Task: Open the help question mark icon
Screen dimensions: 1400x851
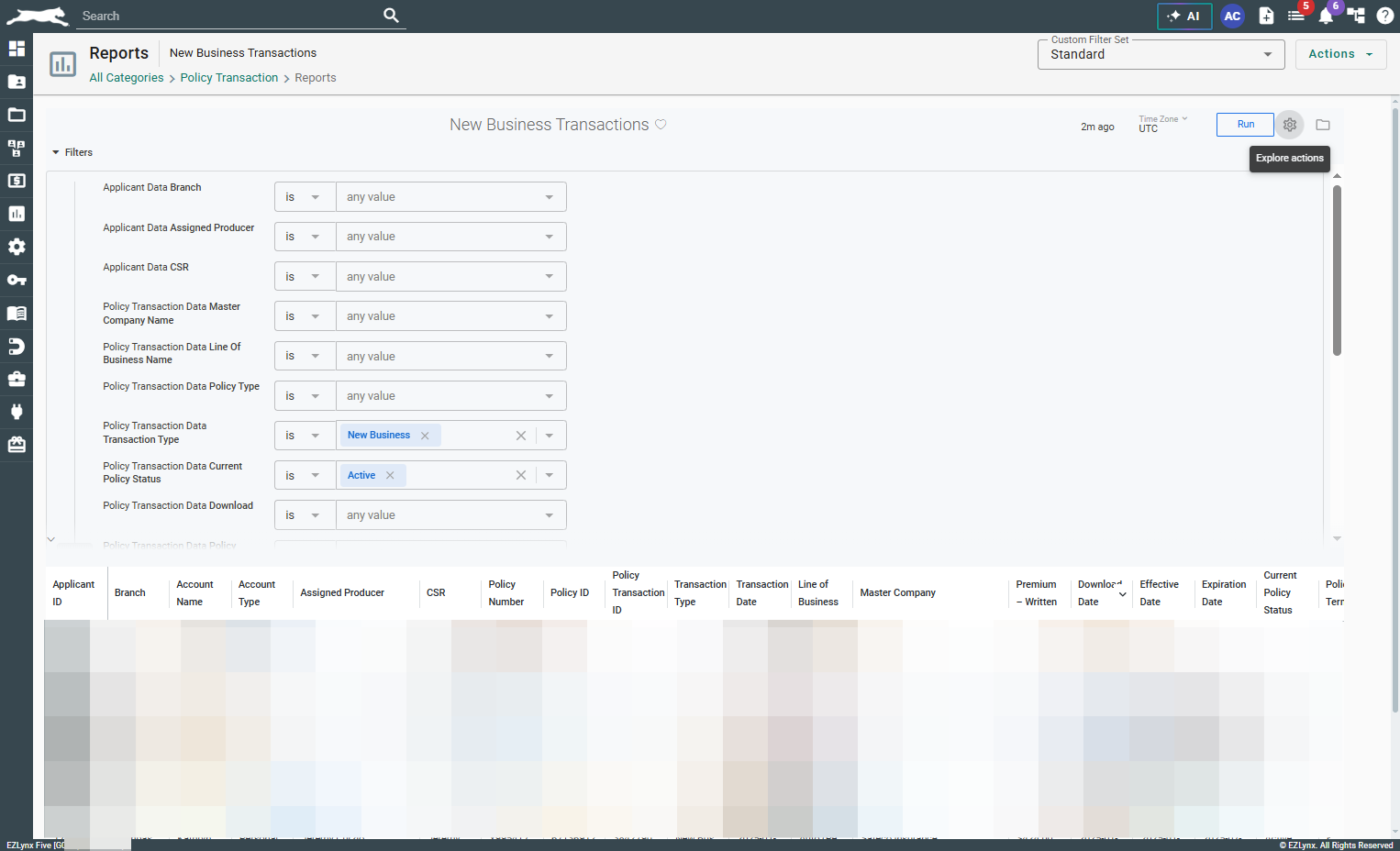Action: click(1385, 16)
